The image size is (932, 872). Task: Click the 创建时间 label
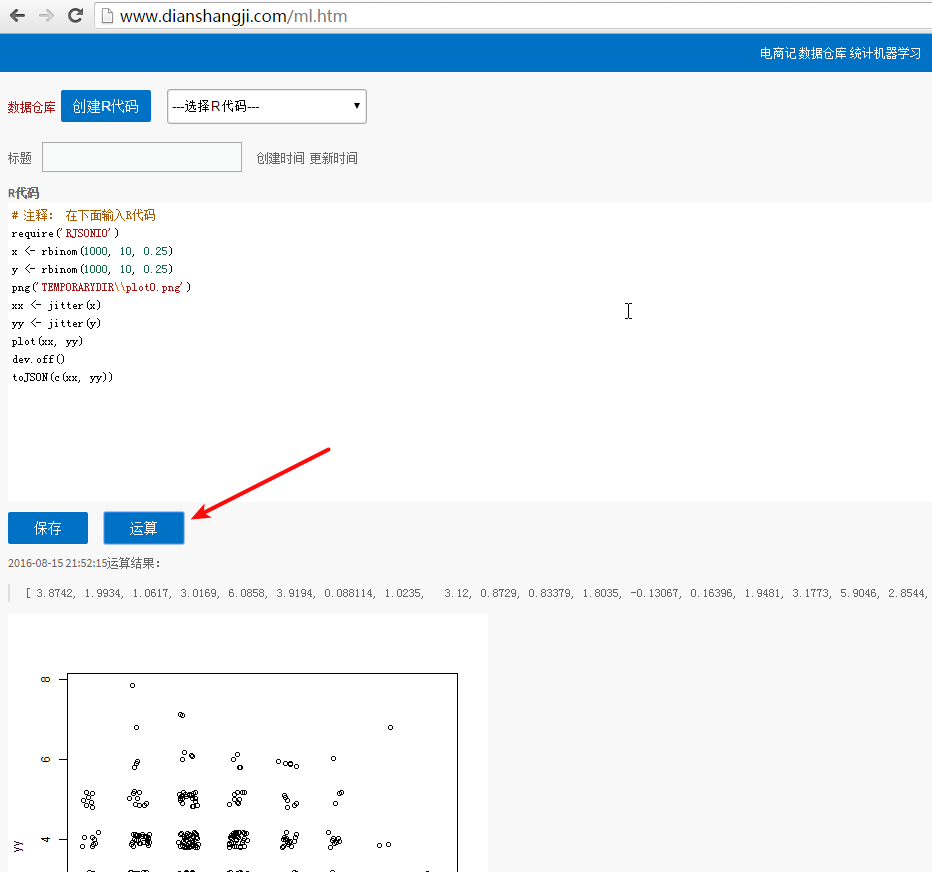click(280, 158)
